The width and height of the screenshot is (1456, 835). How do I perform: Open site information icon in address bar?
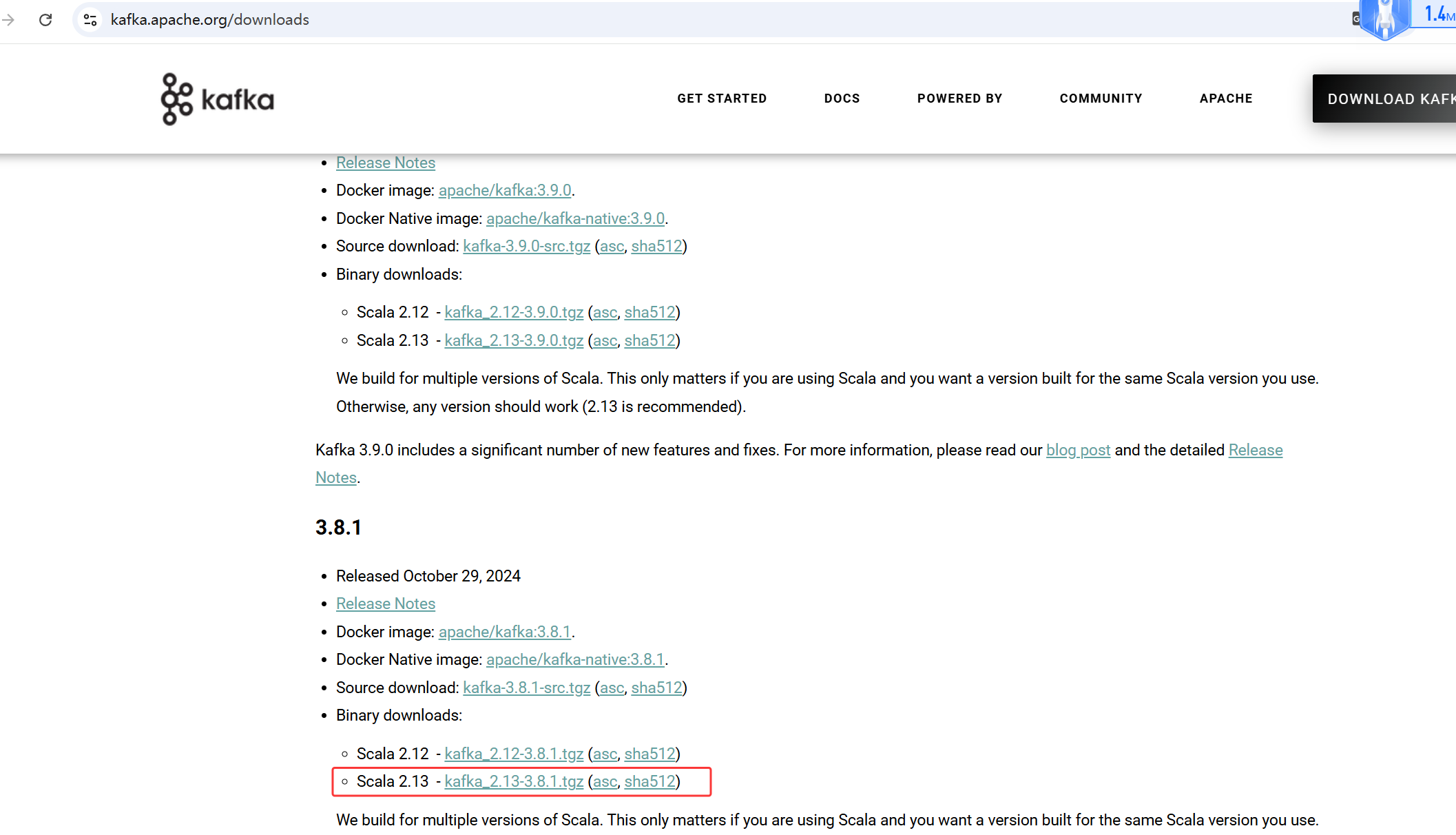[90, 19]
